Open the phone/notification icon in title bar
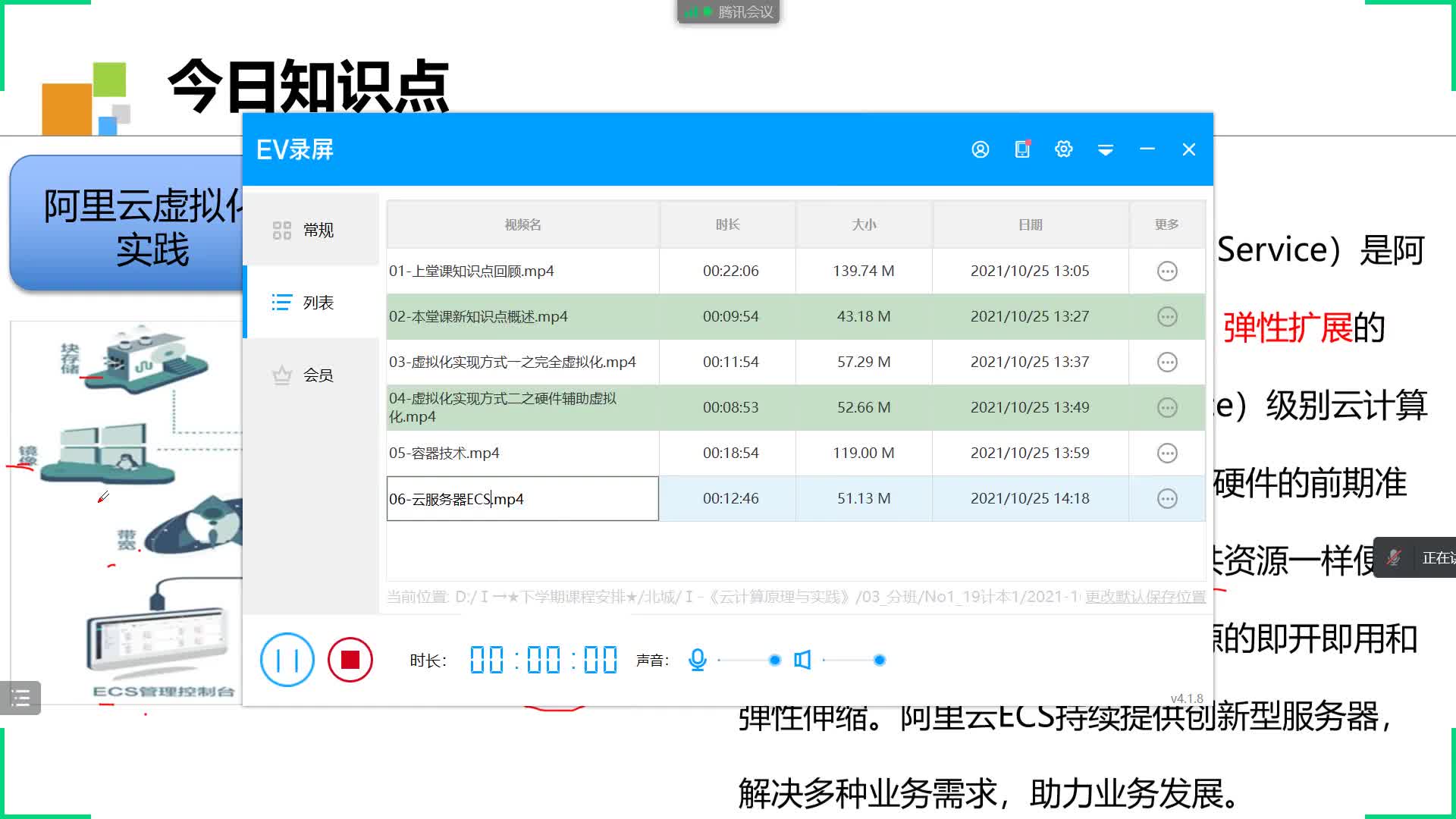 click(x=1022, y=149)
